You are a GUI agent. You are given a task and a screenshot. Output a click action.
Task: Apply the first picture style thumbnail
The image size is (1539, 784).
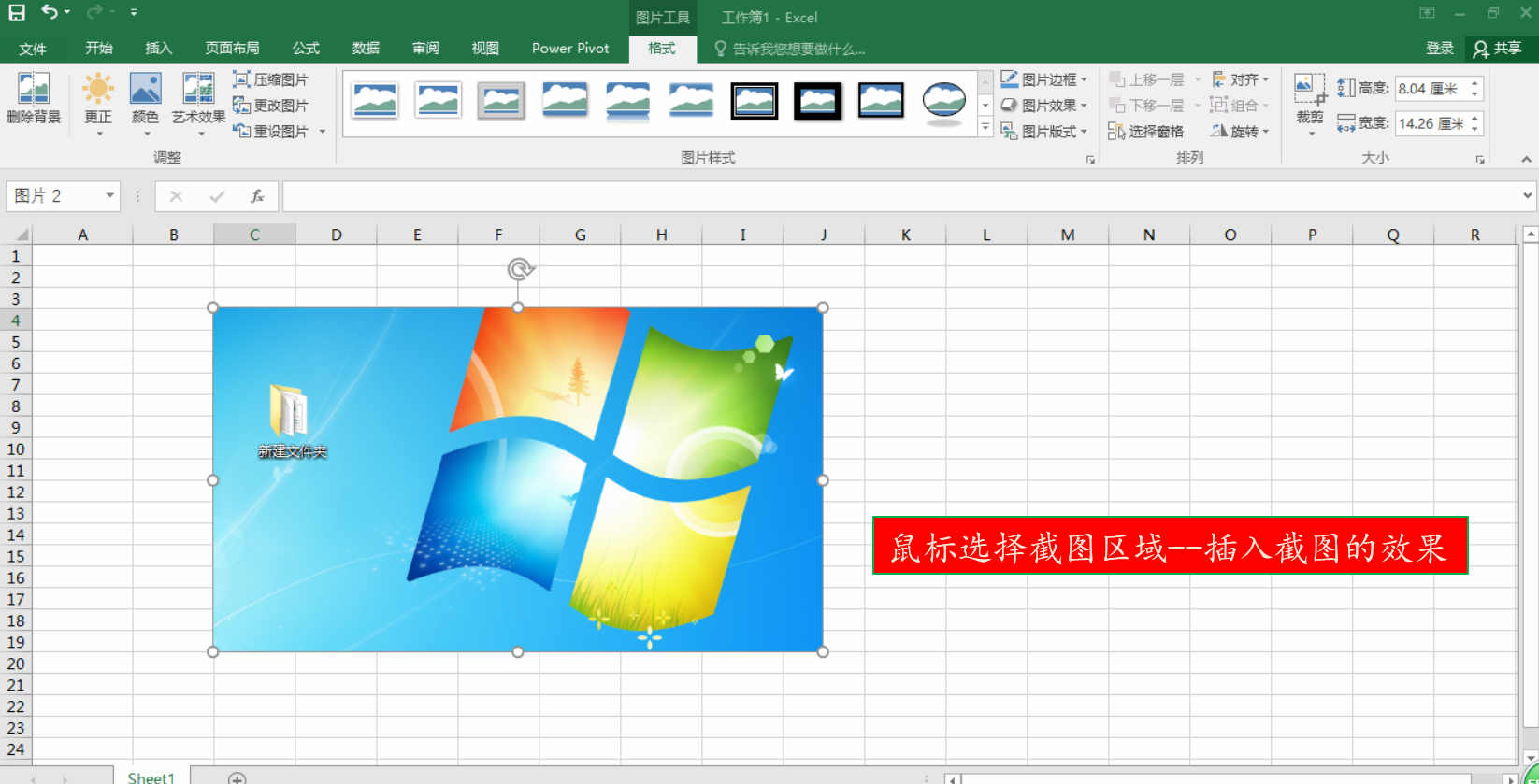coord(375,100)
